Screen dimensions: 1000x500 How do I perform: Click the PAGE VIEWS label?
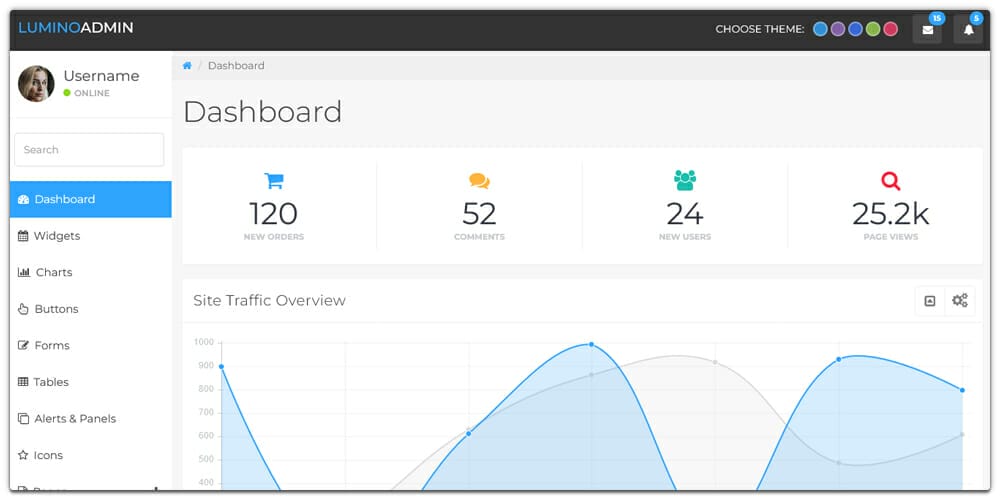click(x=890, y=237)
